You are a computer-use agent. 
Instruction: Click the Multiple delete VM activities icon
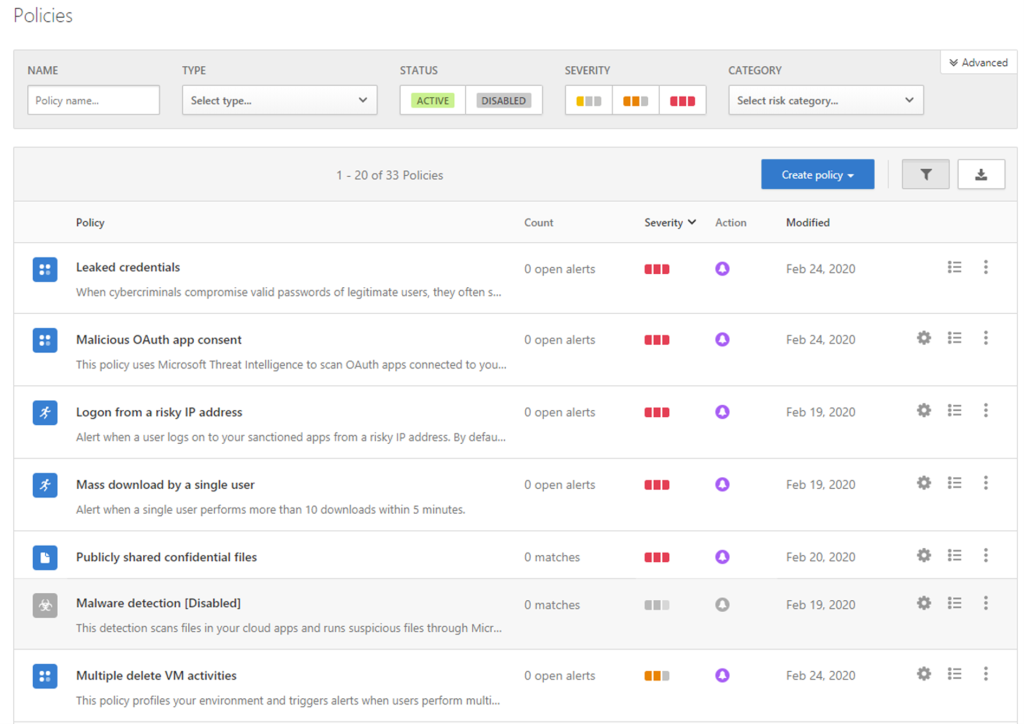pos(45,676)
